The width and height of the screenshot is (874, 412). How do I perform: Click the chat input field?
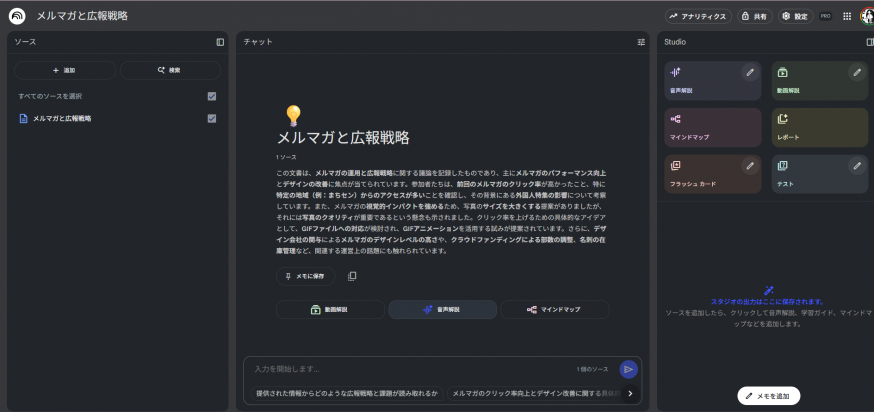click(410, 369)
